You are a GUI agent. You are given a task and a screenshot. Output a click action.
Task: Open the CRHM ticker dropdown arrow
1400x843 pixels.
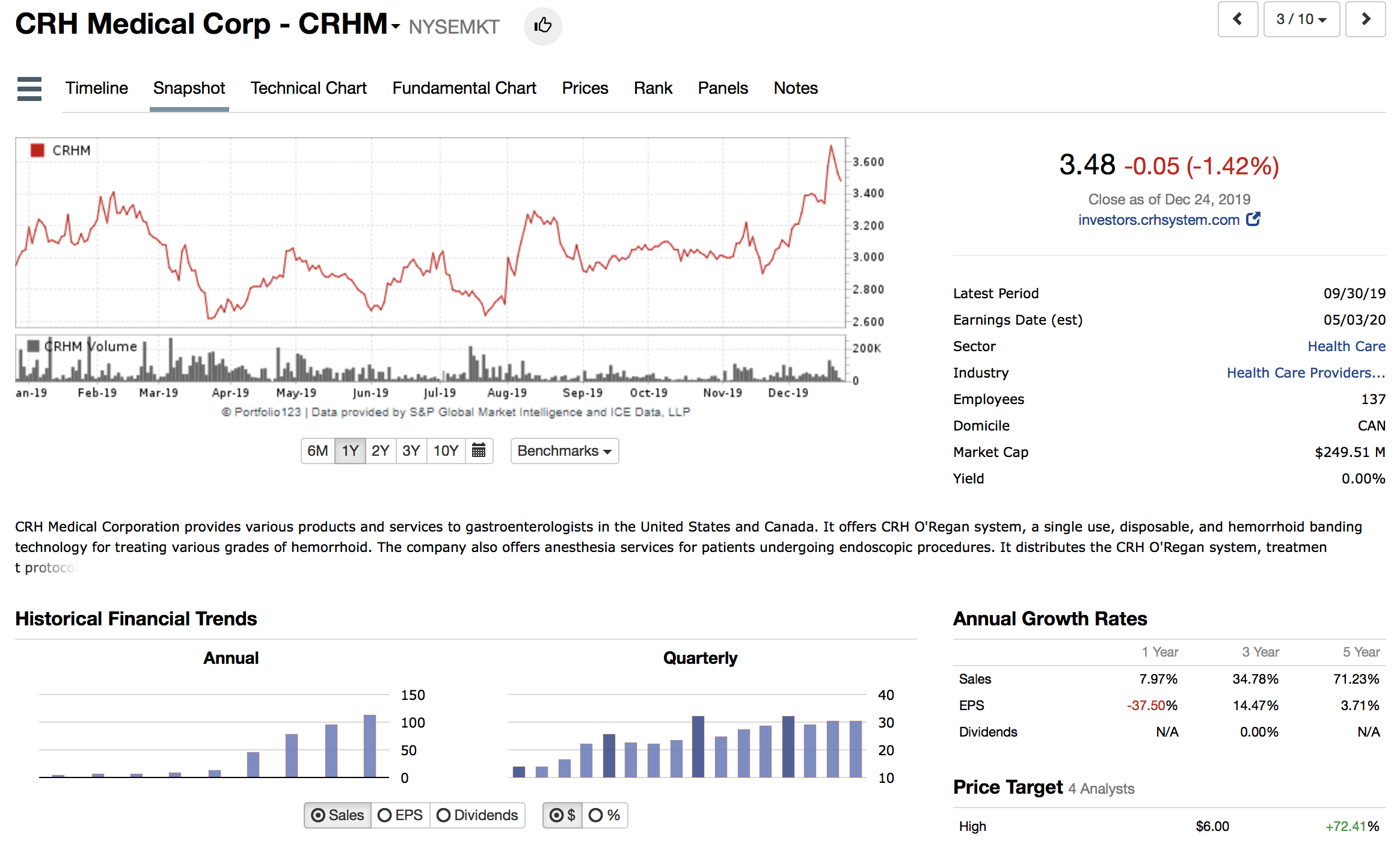[x=395, y=26]
